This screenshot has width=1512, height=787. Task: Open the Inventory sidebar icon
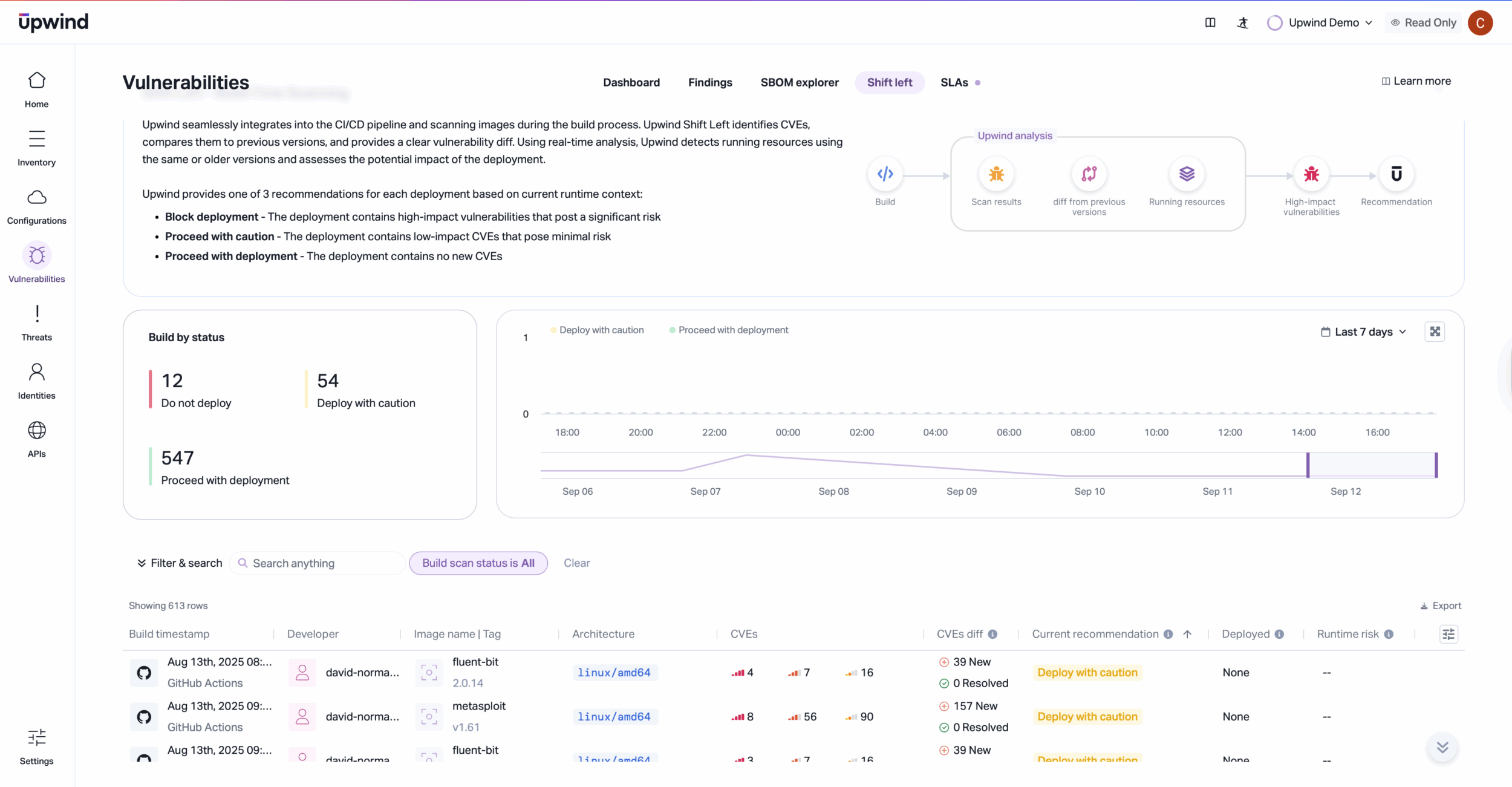click(37, 139)
